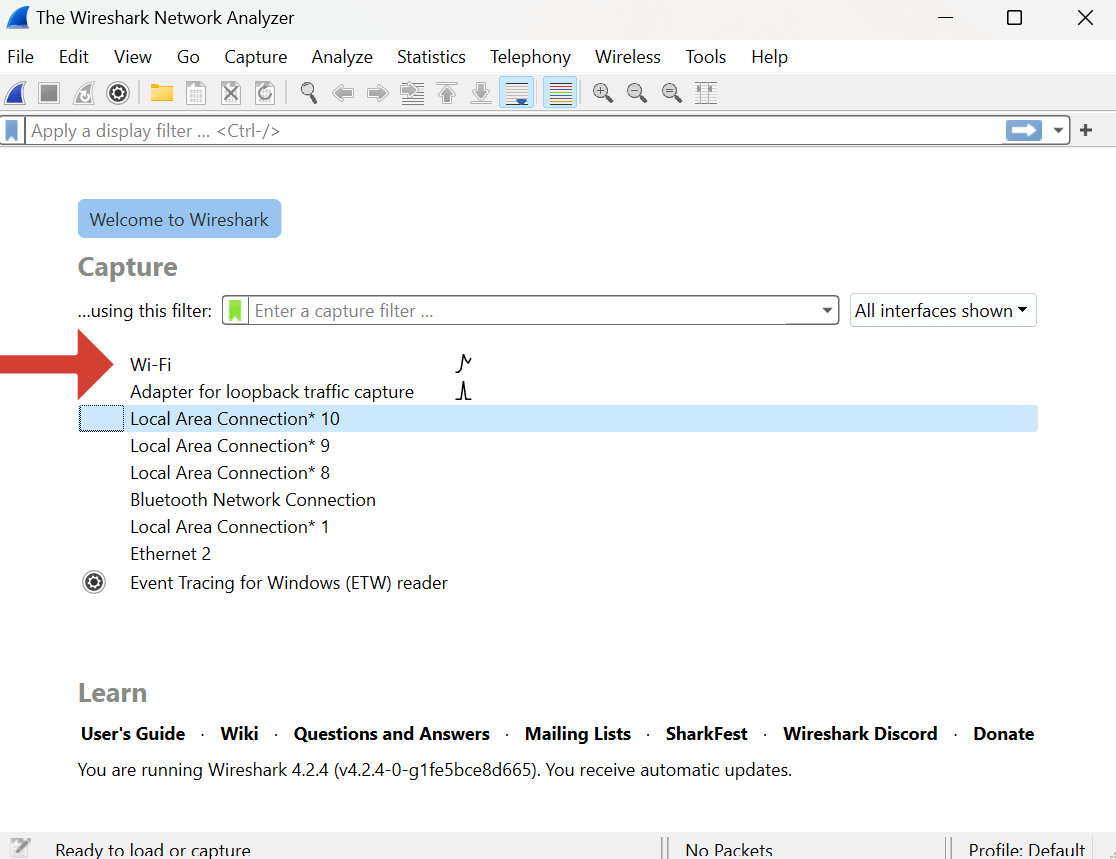
Task: Go to specified packet icon
Action: 412,93
